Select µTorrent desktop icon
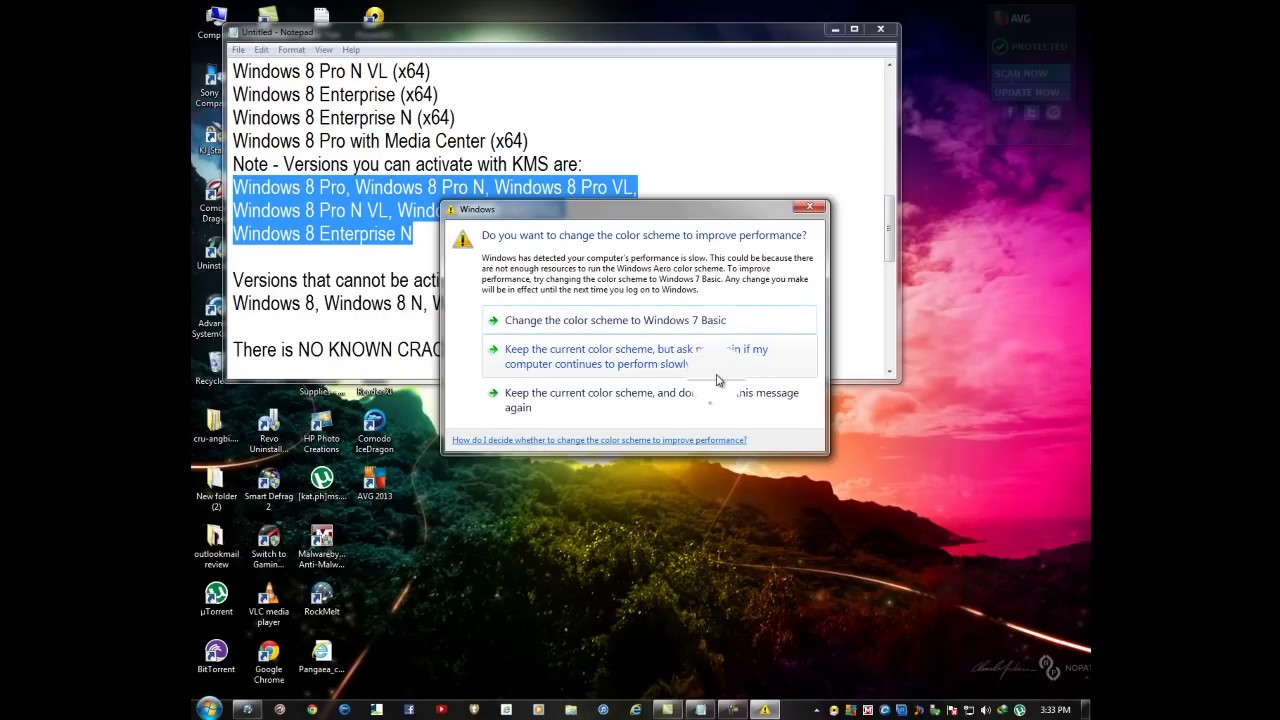This screenshot has width=1280, height=720. (216, 600)
